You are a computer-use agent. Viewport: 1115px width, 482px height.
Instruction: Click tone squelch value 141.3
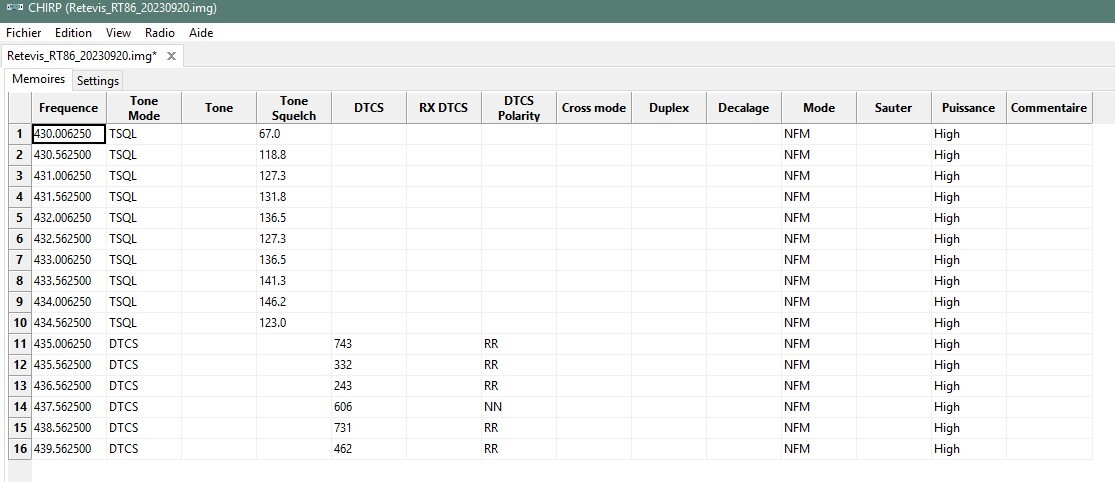tap(294, 281)
